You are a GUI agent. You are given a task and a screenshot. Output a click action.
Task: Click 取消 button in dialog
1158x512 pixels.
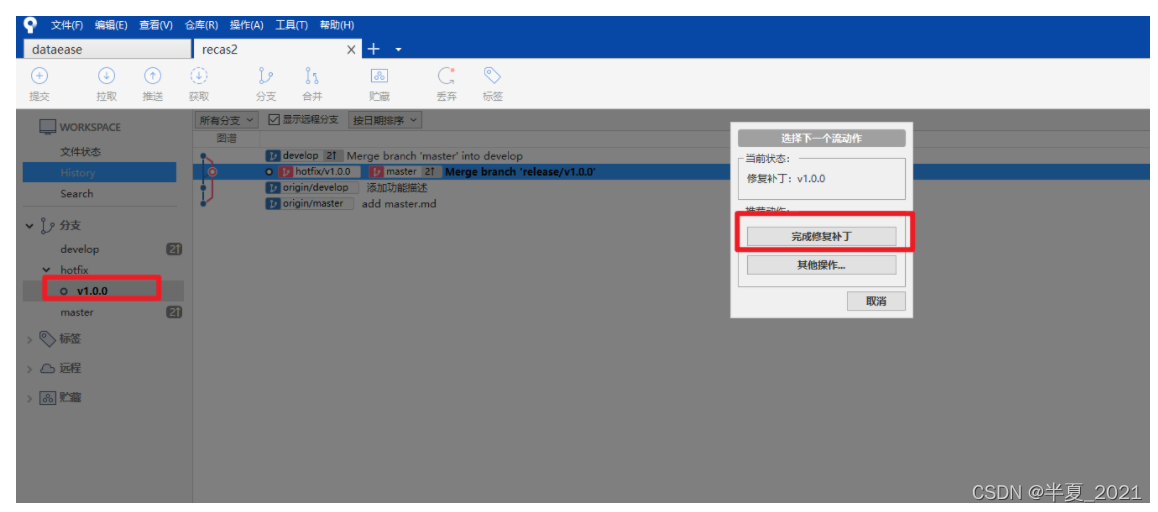(876, 301)
